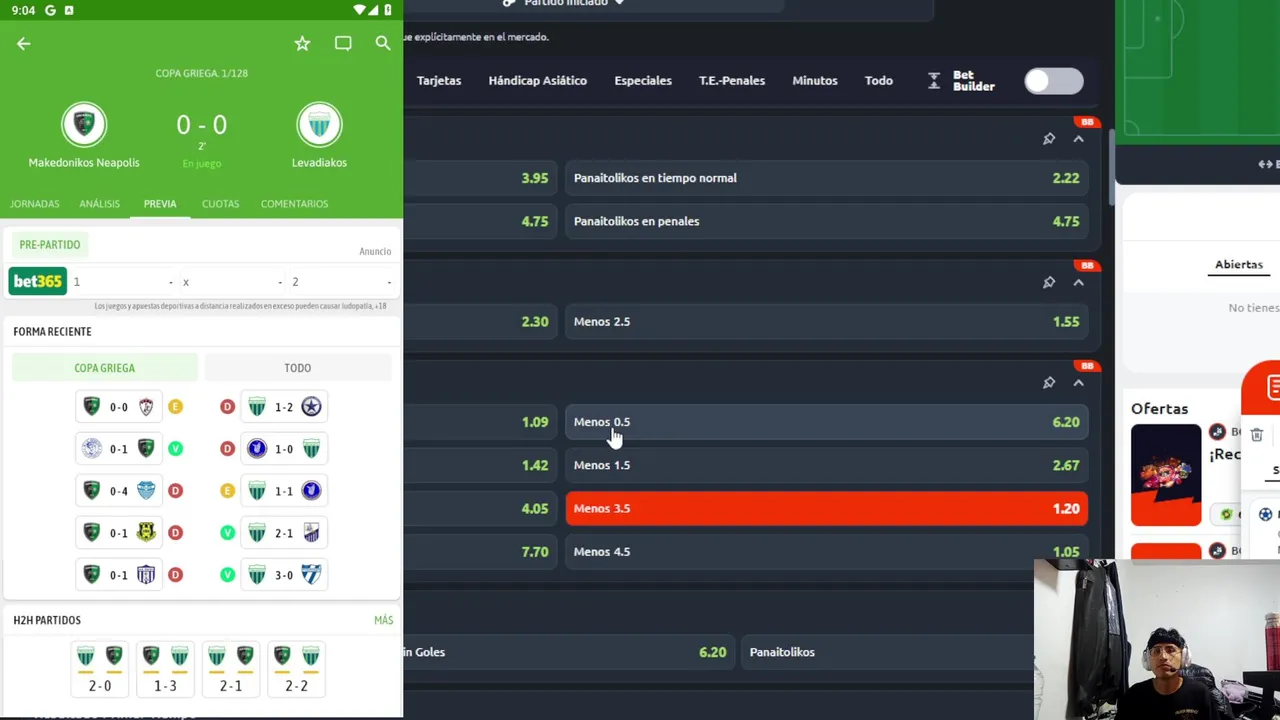Pin the Panaitolikos en tiempo normal market
This screenshot has width=1280, height=720.
1049,139
